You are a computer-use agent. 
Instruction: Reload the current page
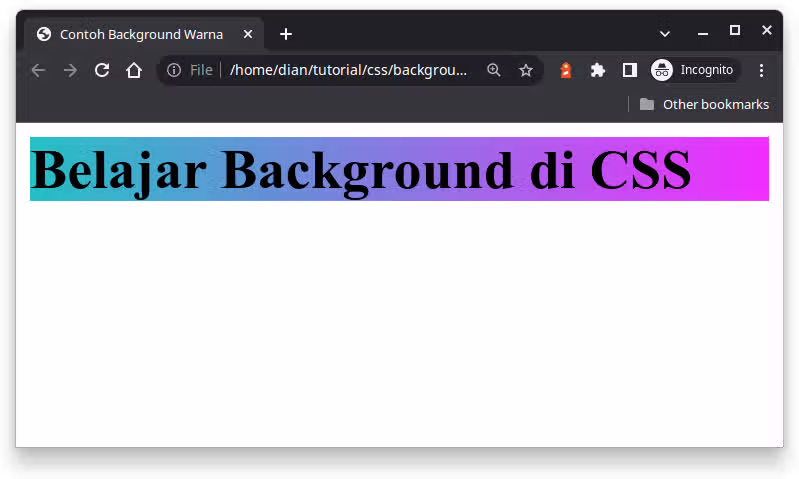pyautogui.click(x=102, y=70)
